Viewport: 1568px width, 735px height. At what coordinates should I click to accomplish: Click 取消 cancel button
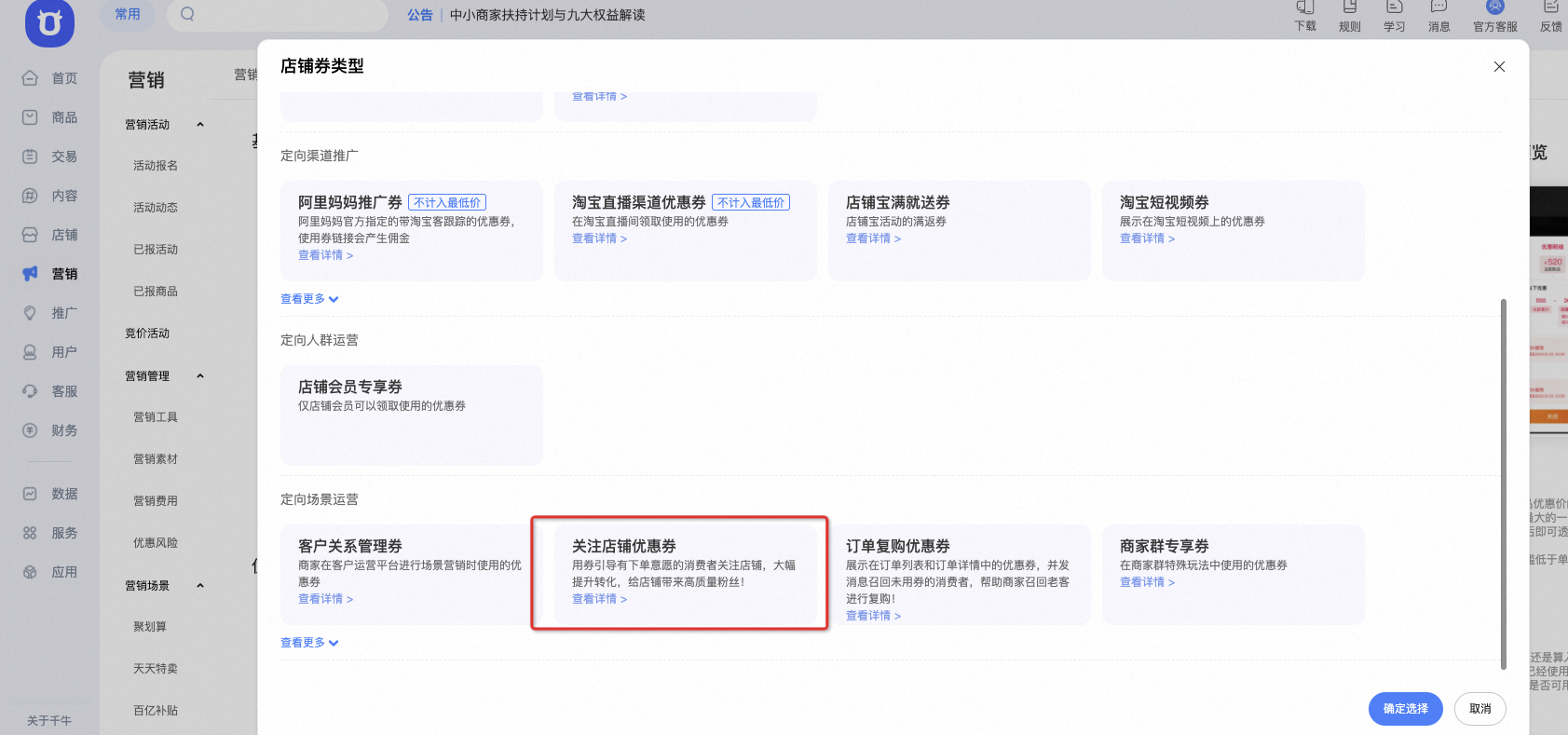coord(1480,709)
